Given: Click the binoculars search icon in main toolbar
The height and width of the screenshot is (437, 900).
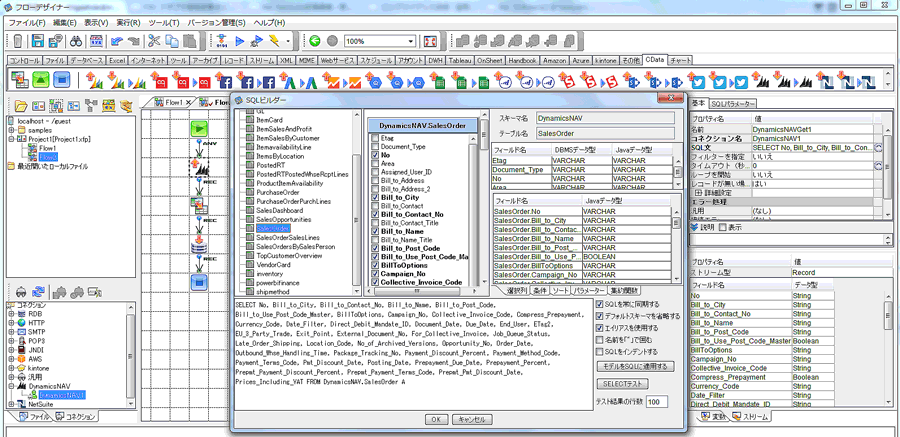Looking at the screenshot, I should coord(77,41).
